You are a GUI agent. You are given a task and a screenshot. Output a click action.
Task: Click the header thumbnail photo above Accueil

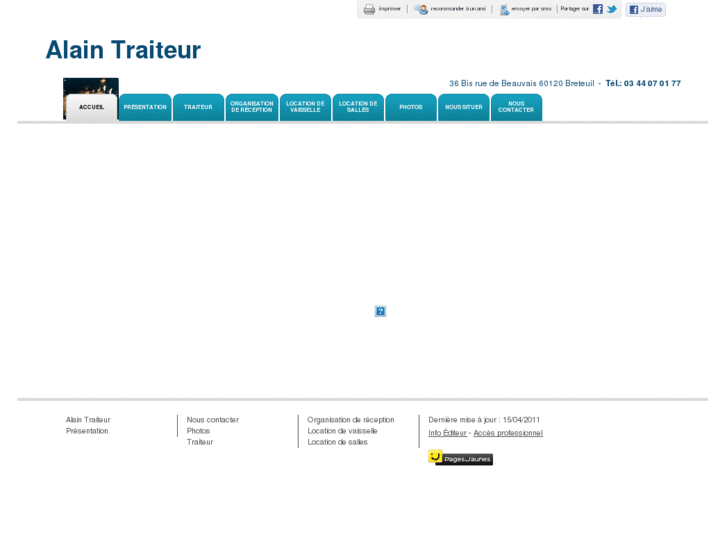tap(91, 86)
